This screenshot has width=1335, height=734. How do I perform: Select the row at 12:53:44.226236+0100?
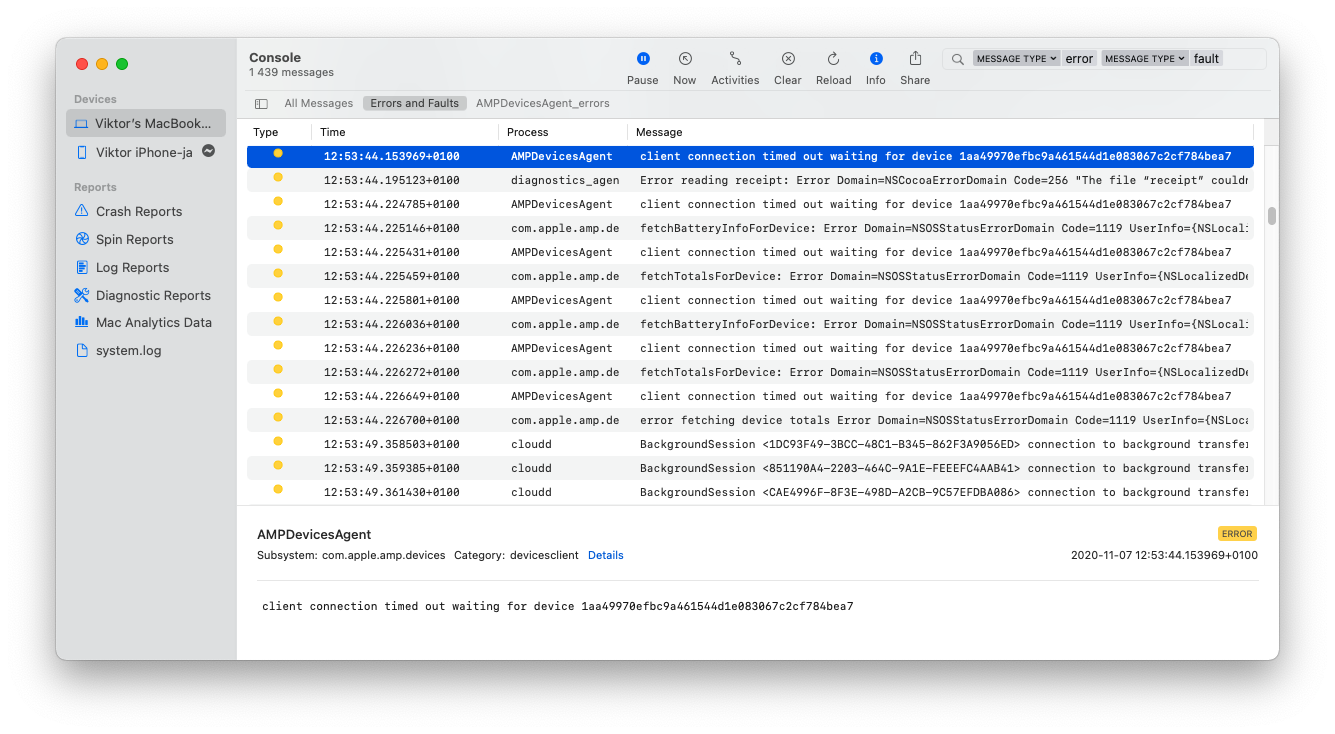(x=750, y=348)
